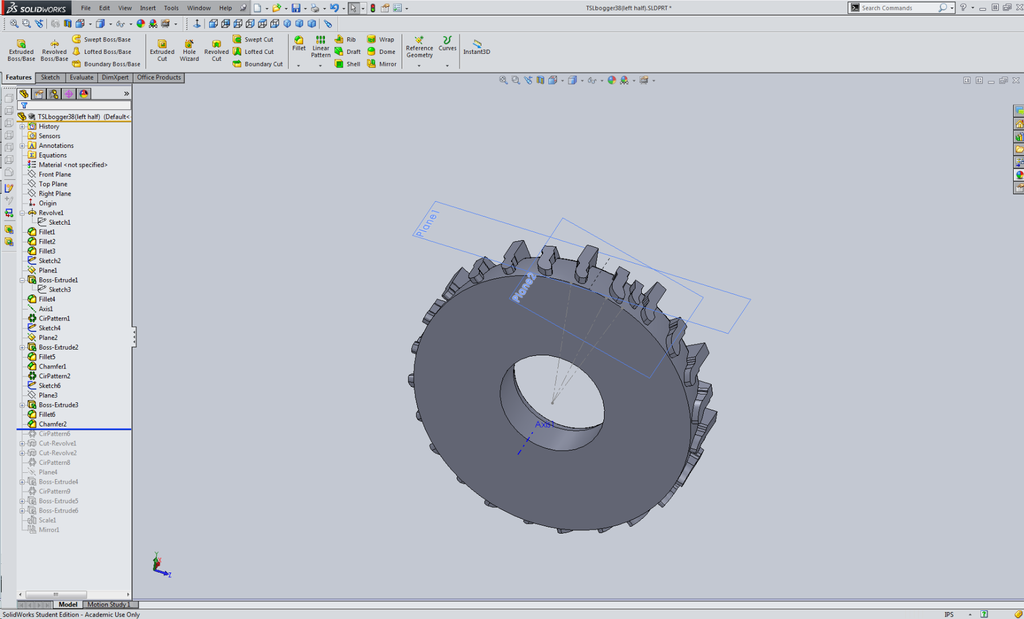
Task: Select the Swept Cut tool
Action: tap(252, 40)
